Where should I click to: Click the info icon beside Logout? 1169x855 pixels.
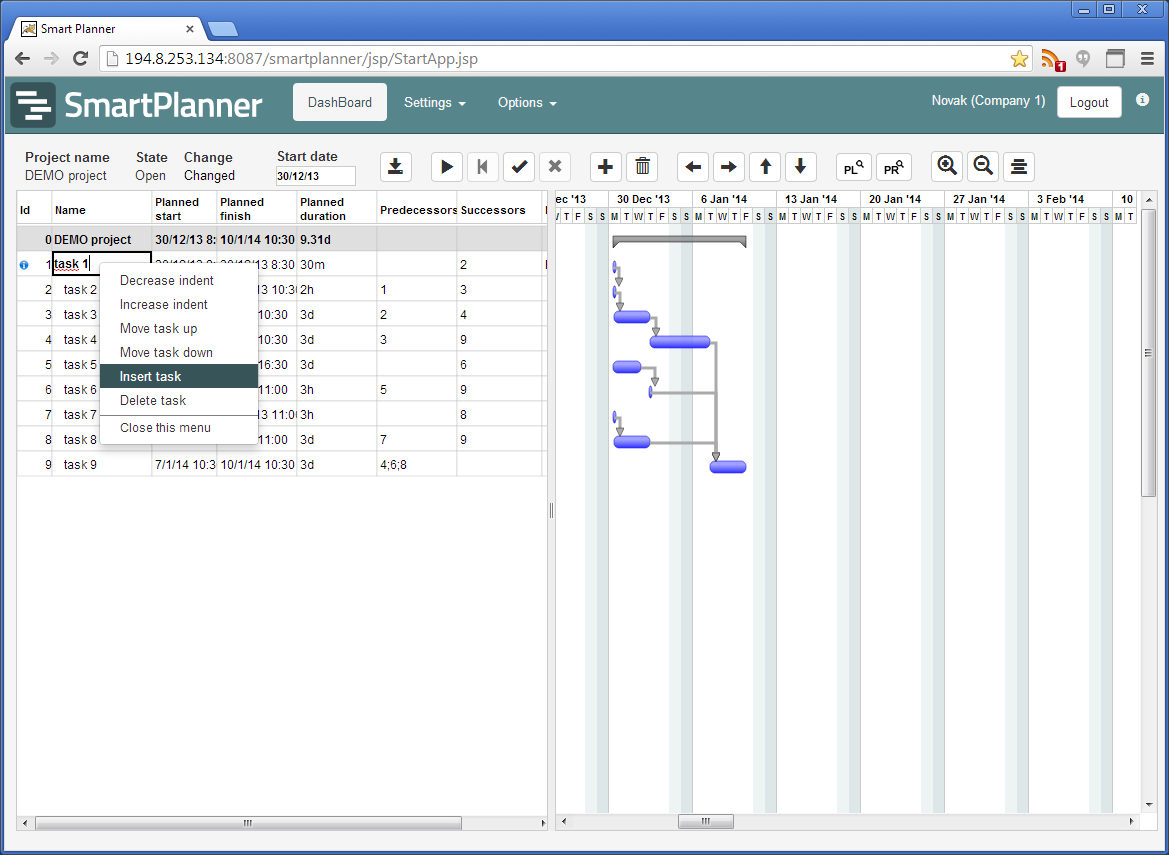tap(1142, 99)
